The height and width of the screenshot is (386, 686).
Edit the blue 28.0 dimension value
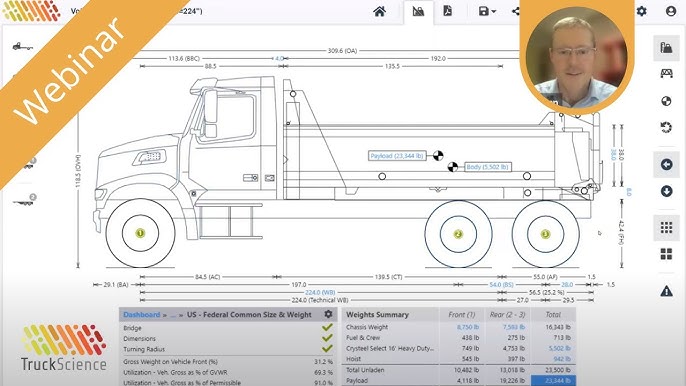click(x=567, y=284)
